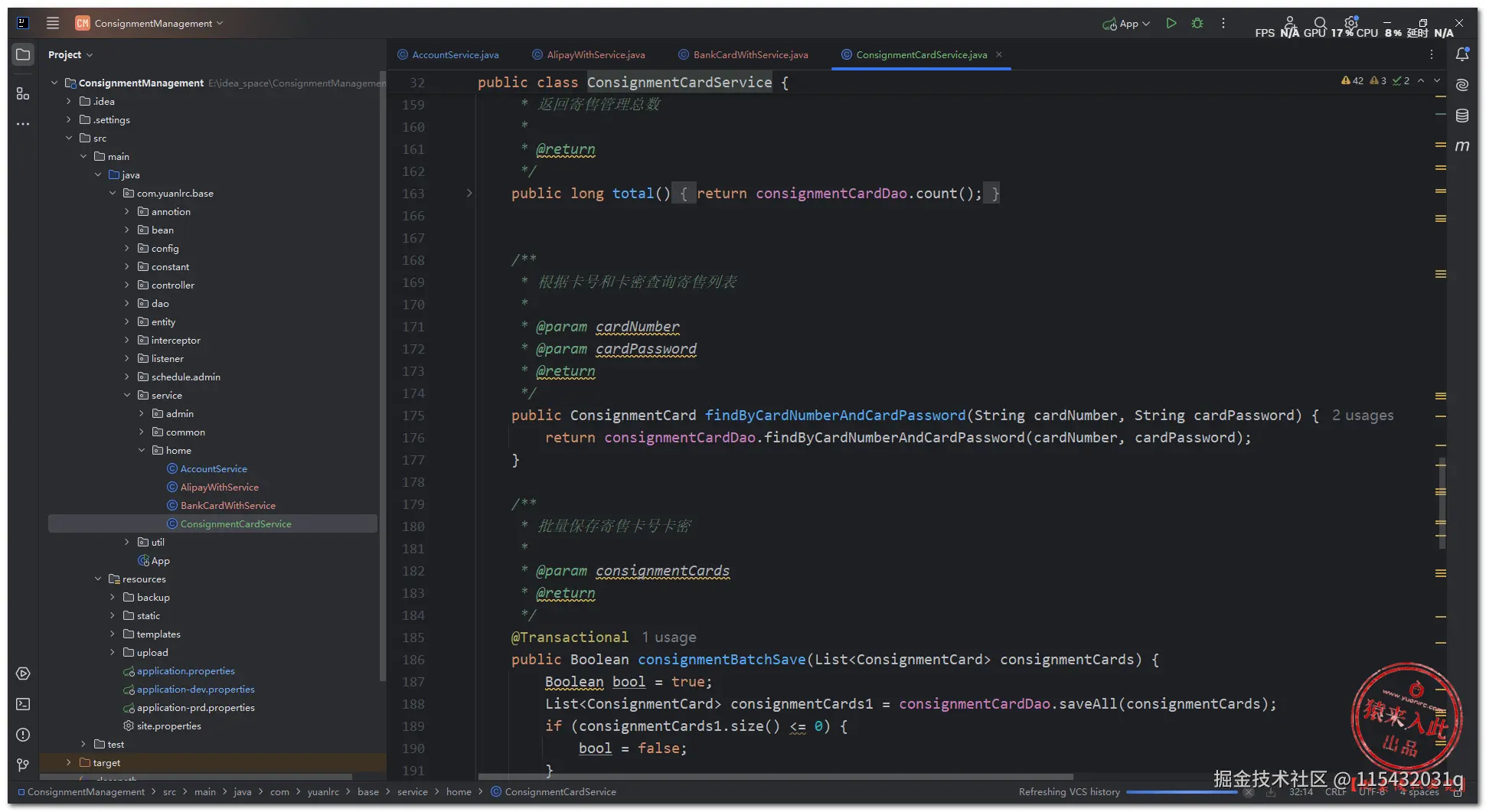Open the Maven tool window
Screen dimensions: 1486x812
tap(1462, 146)
